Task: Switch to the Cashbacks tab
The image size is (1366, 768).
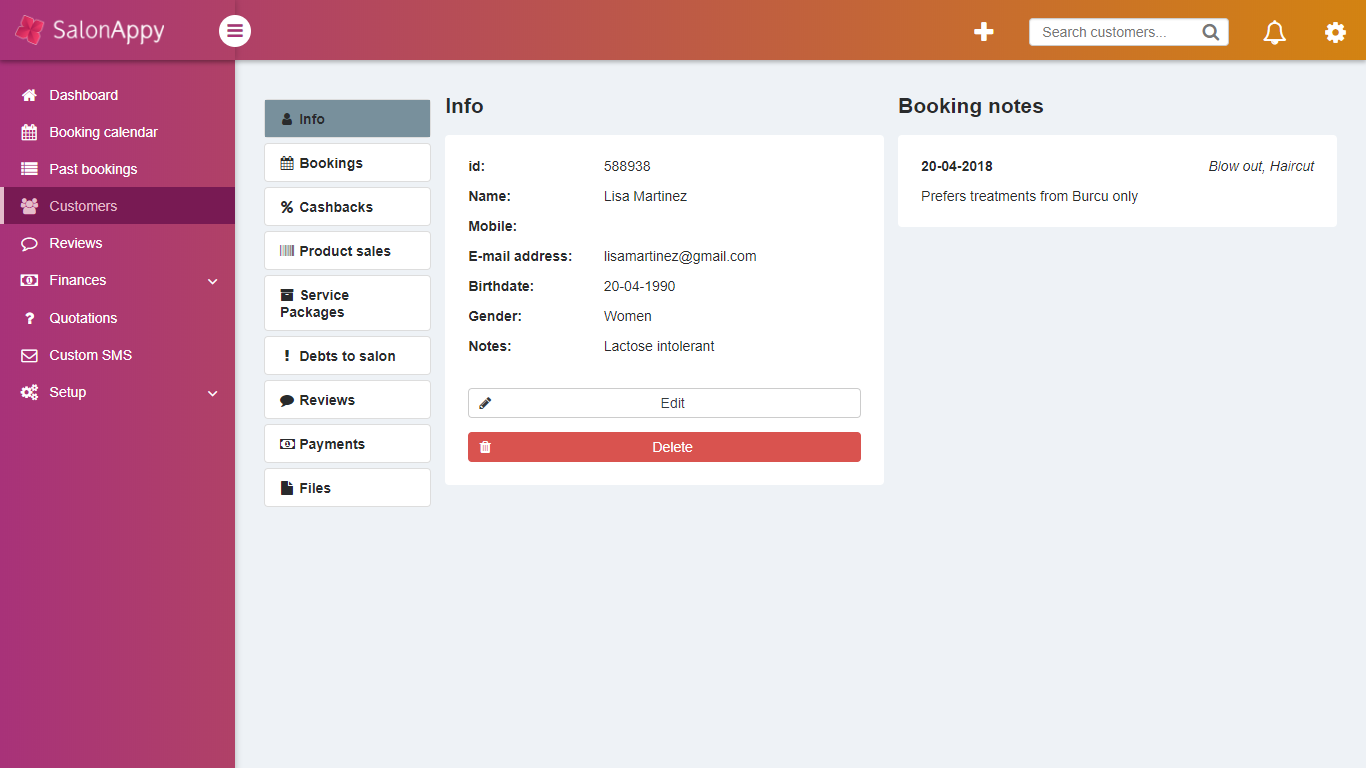Action: 347,207
